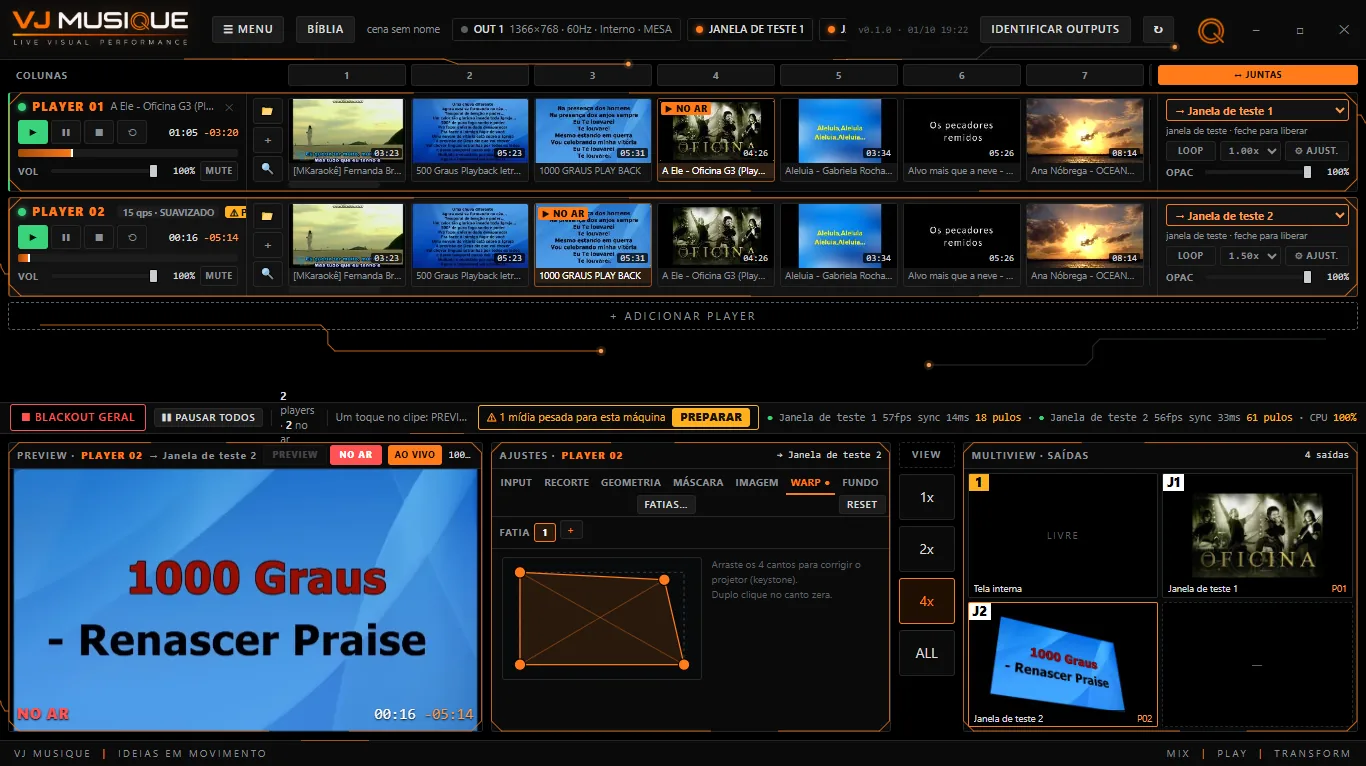Image resolution: width=1366 pixels, height=766 pixels.
Task: Click the plus icon in Player 02 row
Action: pyautogui.click(x=267, y=245)
